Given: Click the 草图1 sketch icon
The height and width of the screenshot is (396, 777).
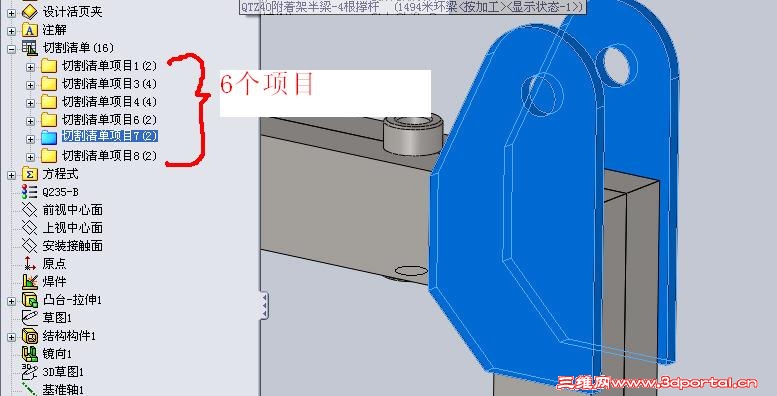Looking at the screenshot, I should [30, 318].
